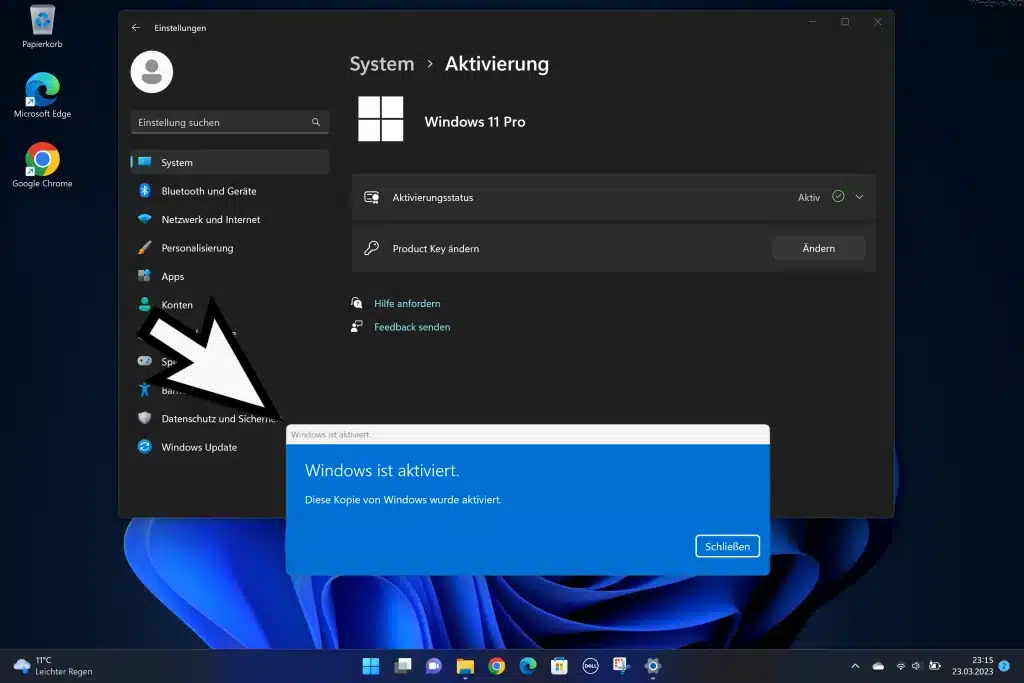Launch Edge from the taskbar
1024x683 pixels.
click(528, 666)
